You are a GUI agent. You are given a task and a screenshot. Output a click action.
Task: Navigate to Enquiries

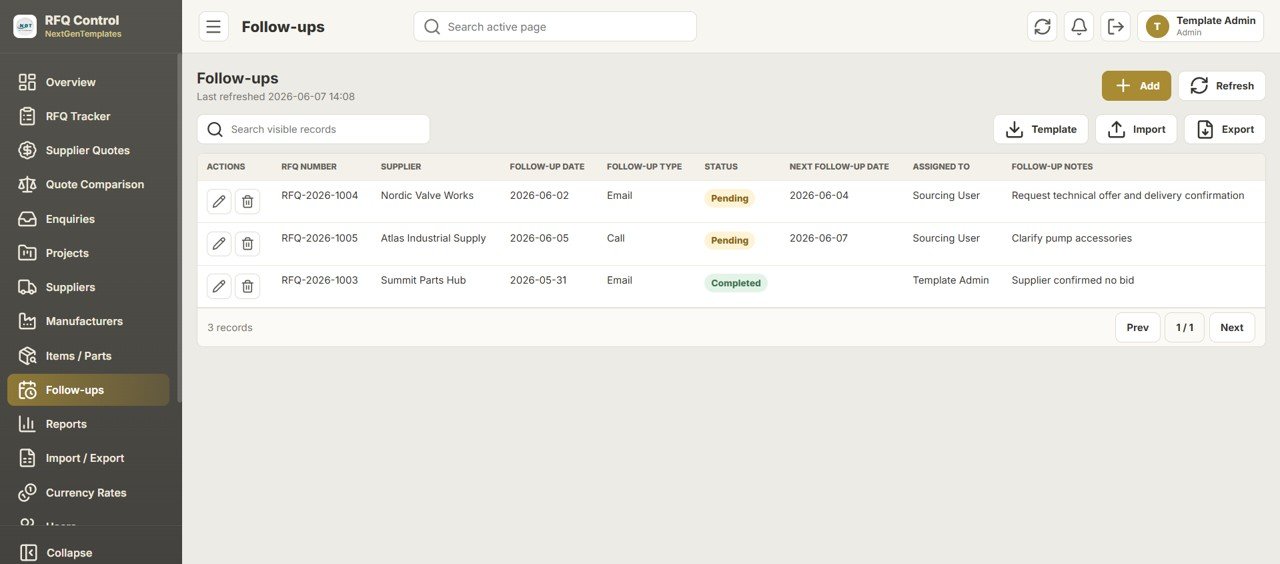[88, 219]
